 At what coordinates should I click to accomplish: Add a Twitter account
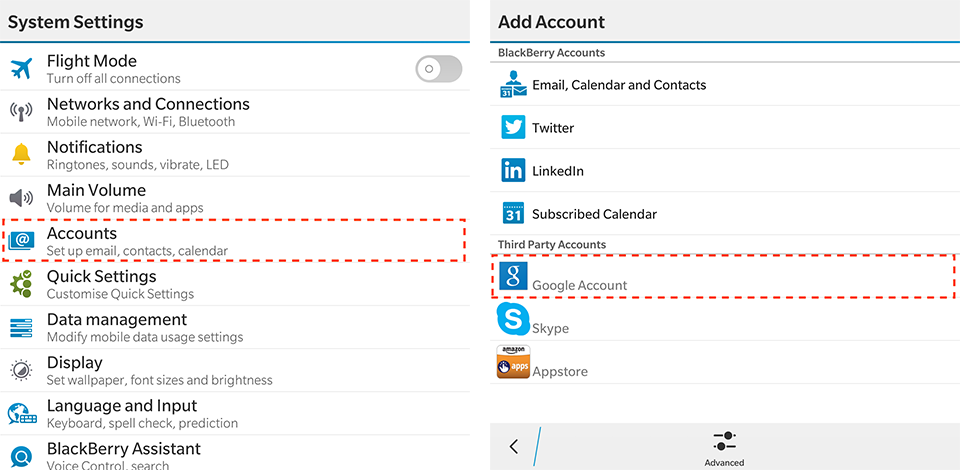tap(553, 128)
